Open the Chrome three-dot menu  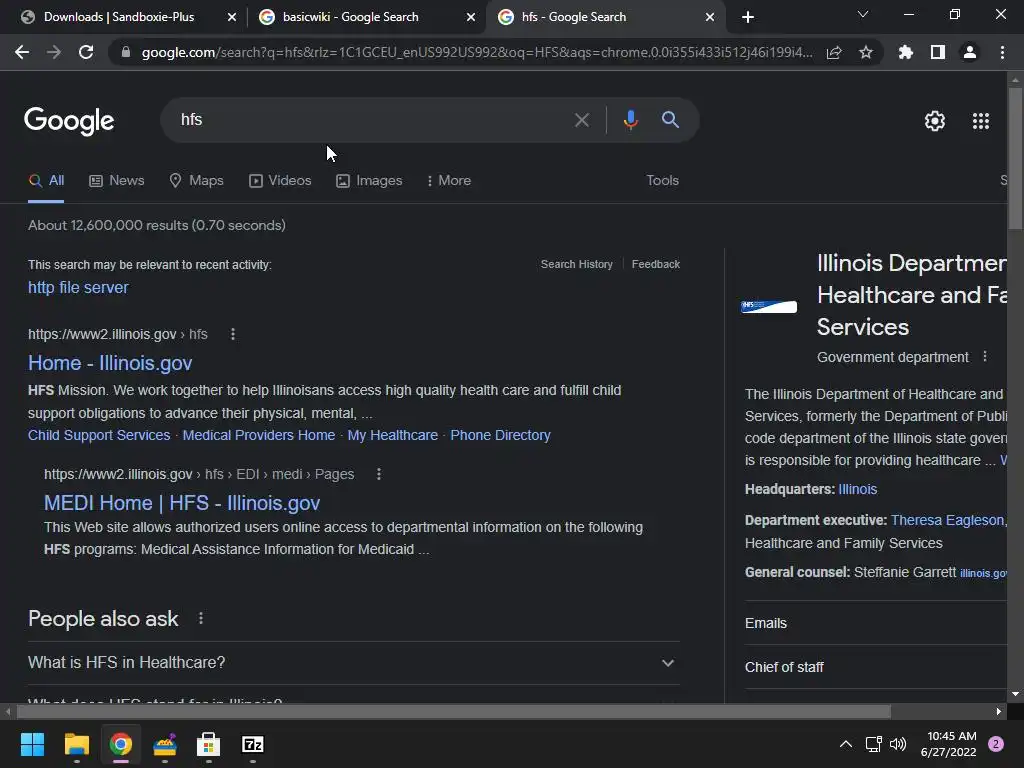[1002, 52]
